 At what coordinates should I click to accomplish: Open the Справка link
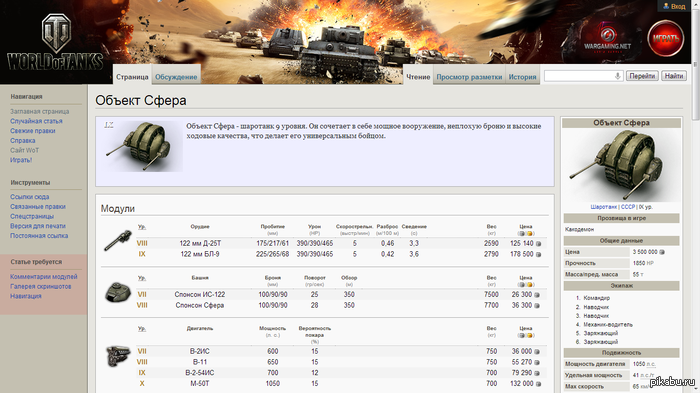tap(23, 141)
